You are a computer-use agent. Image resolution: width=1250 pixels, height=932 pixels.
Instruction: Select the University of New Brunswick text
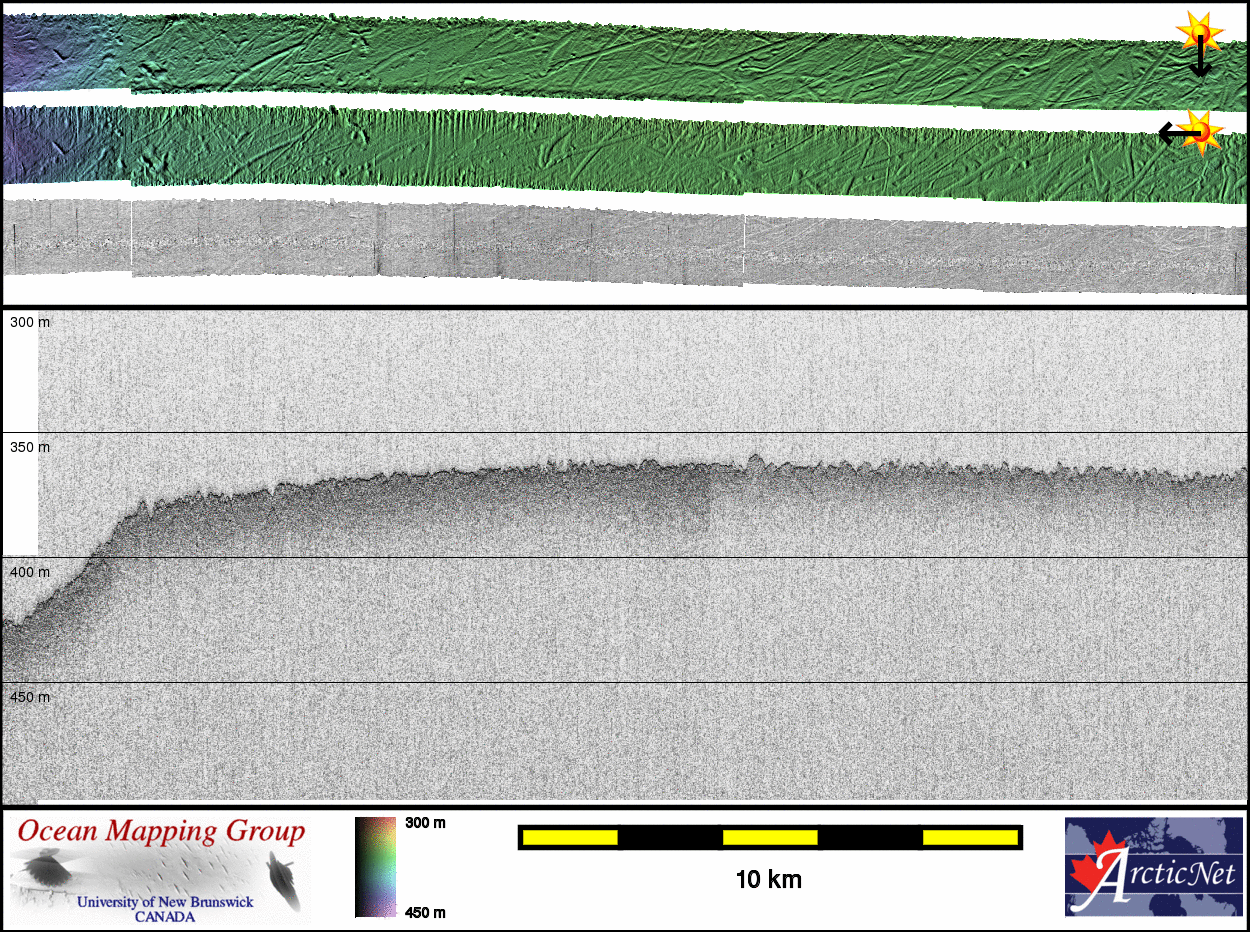coord(165,902)
